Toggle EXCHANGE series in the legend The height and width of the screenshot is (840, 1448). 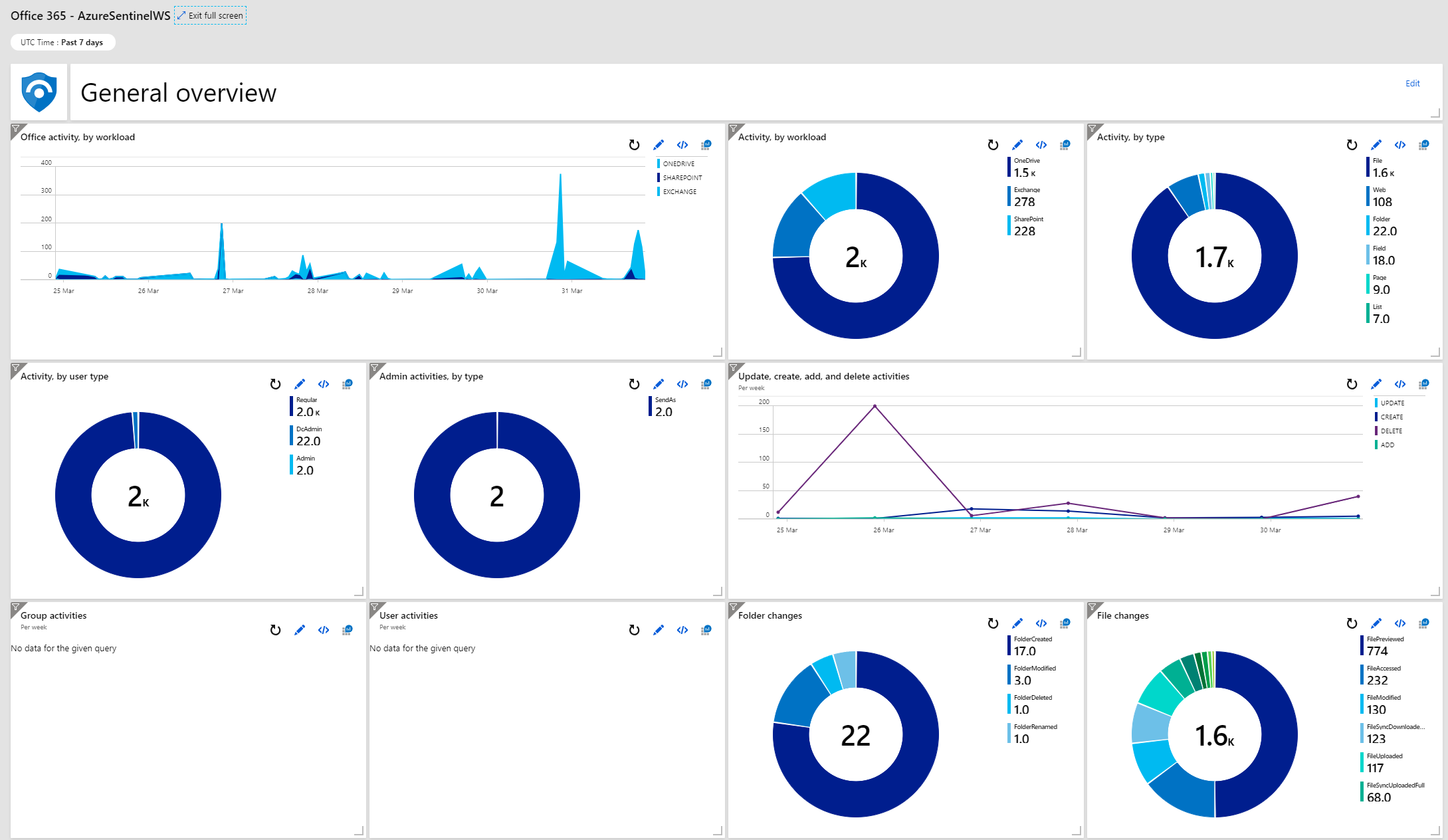[x=677, y=191]
